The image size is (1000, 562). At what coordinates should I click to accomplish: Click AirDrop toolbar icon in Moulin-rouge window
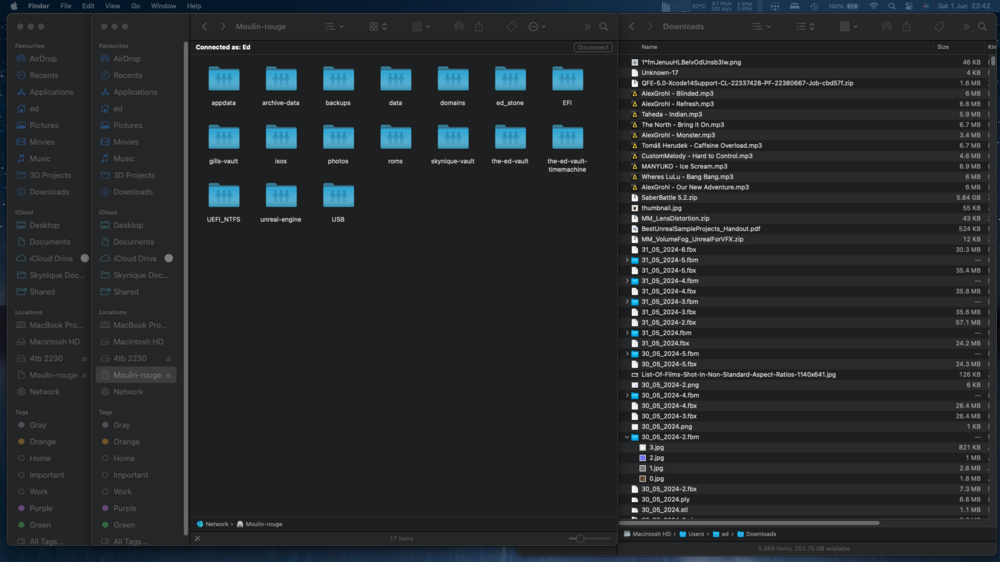click(459, 27)
